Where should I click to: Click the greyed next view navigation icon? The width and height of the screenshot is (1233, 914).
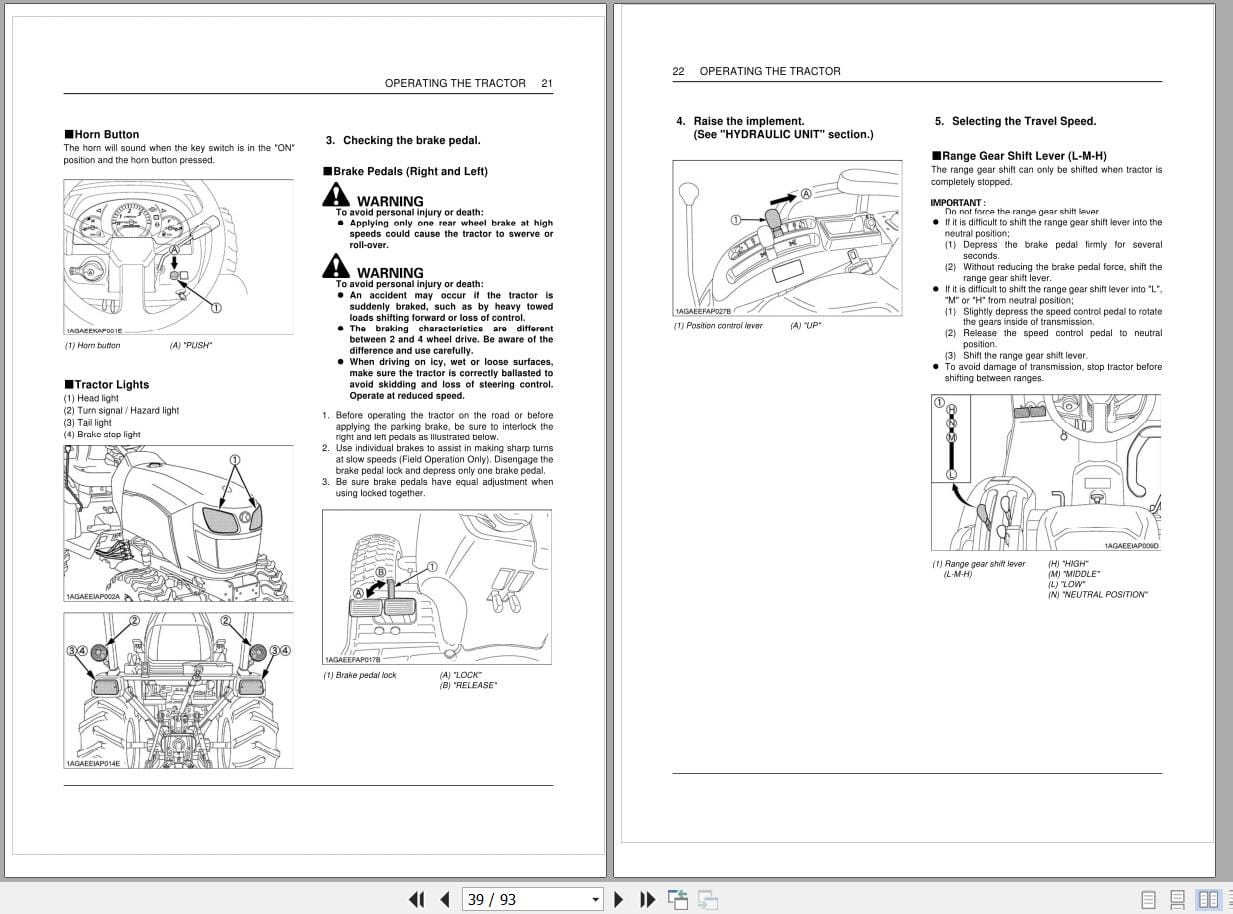(708, 899)
